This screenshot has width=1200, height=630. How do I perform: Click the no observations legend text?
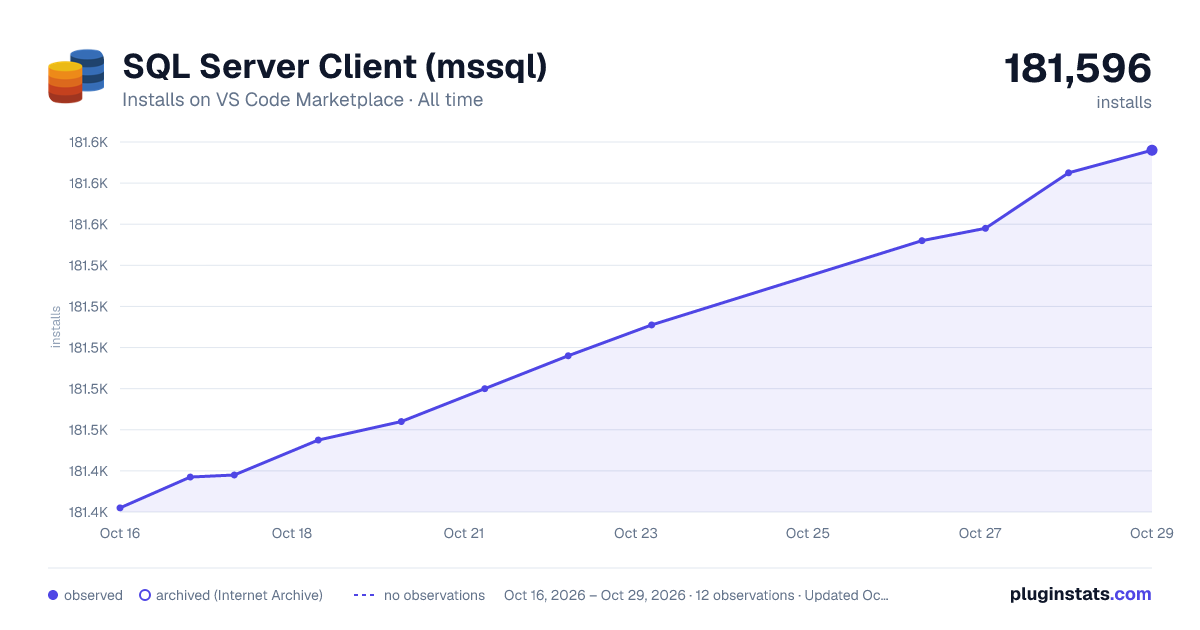pos(434,595)
